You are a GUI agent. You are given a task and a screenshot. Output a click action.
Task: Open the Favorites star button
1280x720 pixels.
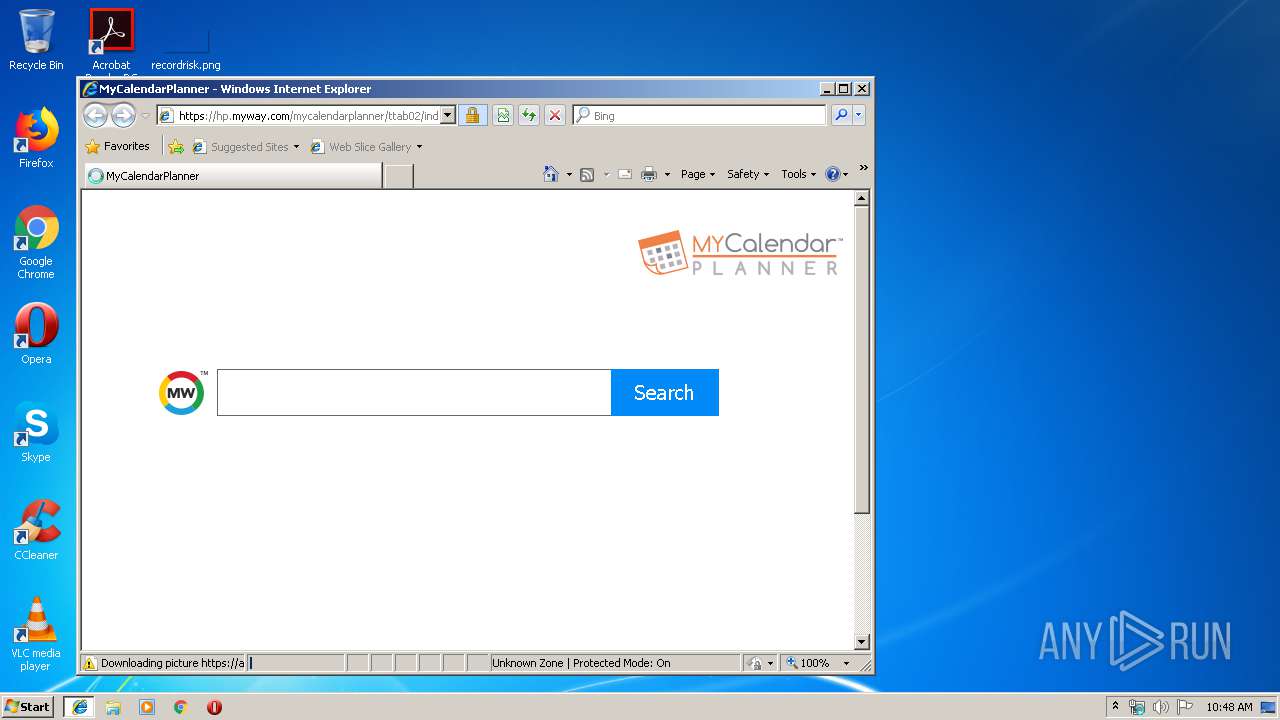[117, 146]
